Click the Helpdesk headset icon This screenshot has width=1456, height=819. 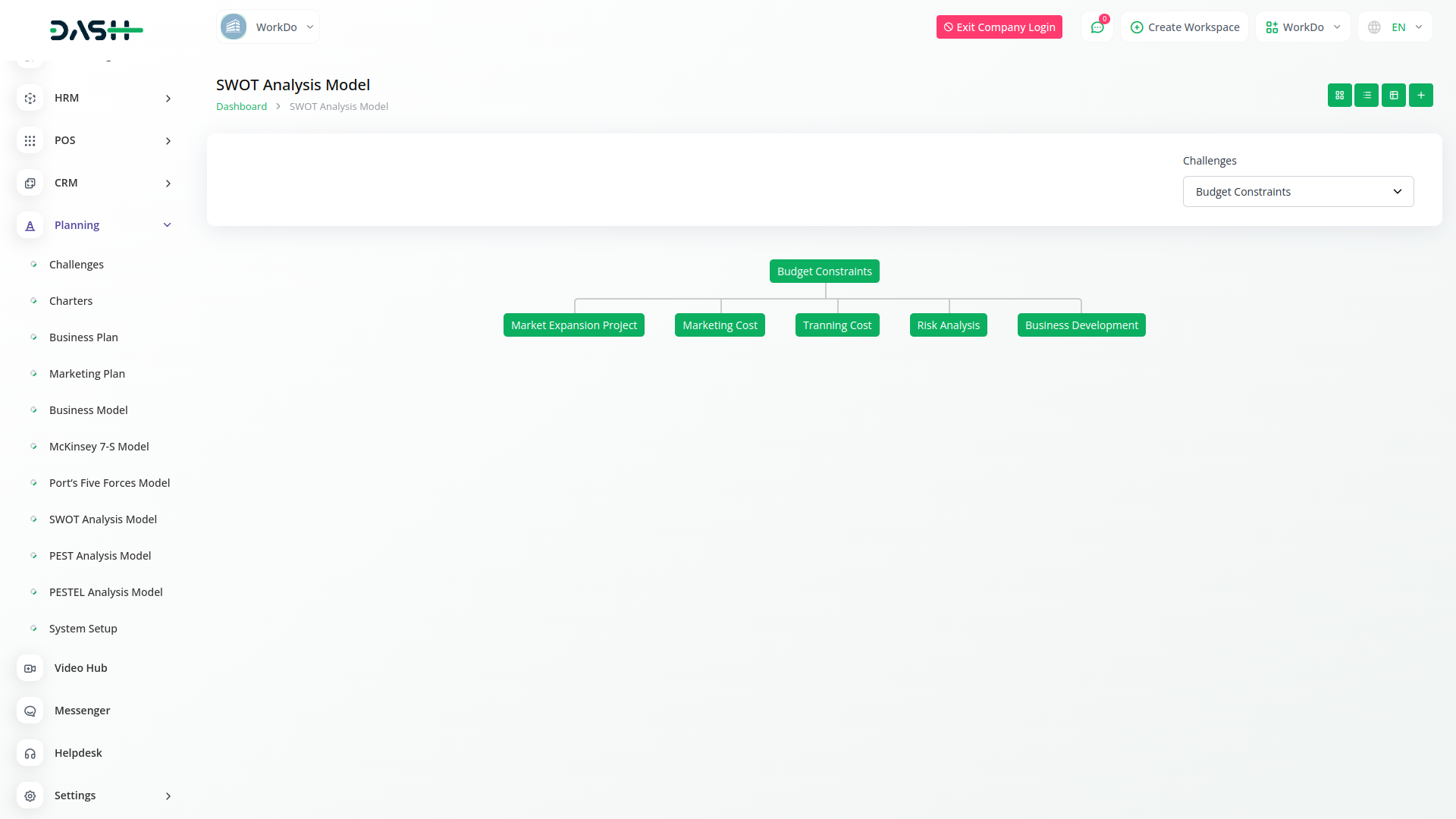pyautogui.click(x=30, y=754)
